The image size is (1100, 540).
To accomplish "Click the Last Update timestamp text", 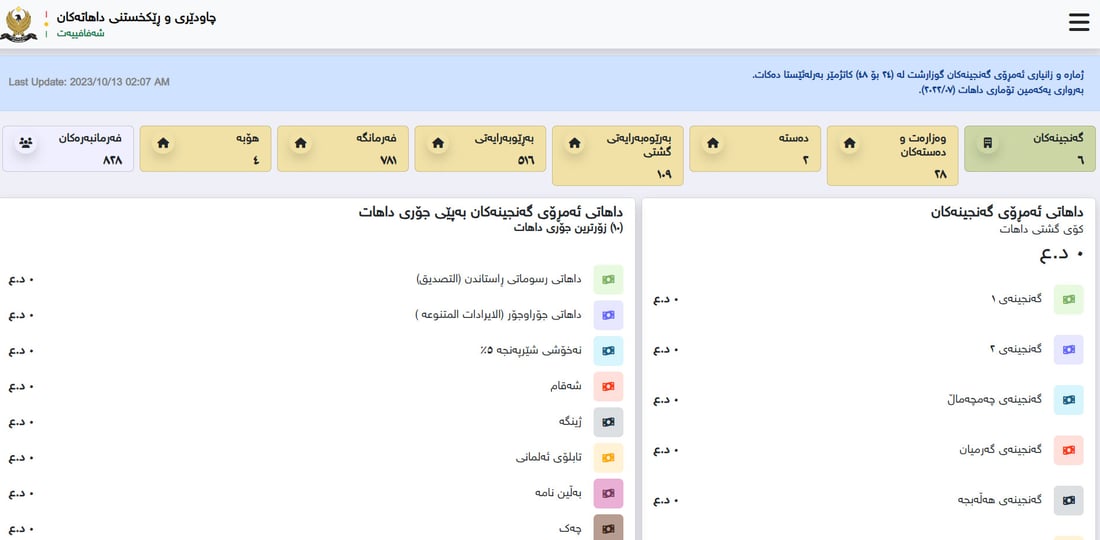I will (89, 82).
